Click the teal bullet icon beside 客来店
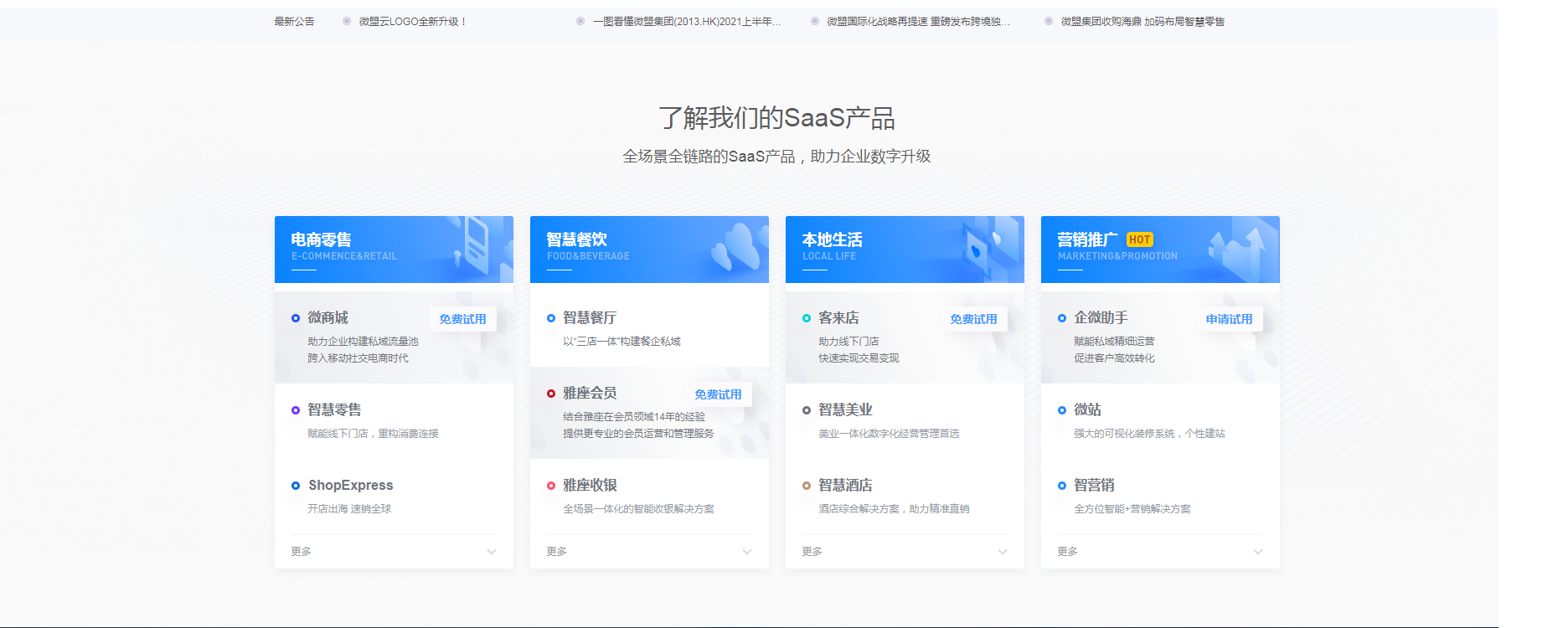Viewport: 1568px width, 628px height. [x=807, y=318]
